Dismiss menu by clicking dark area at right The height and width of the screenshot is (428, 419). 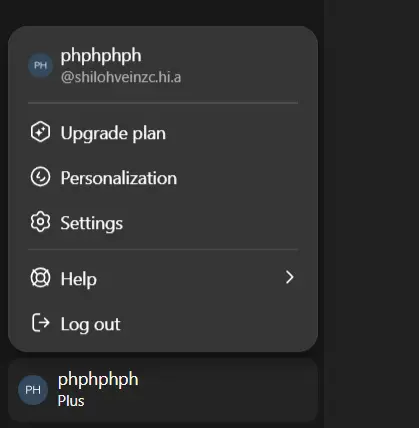pyautogui.click(x=372, y=213)
